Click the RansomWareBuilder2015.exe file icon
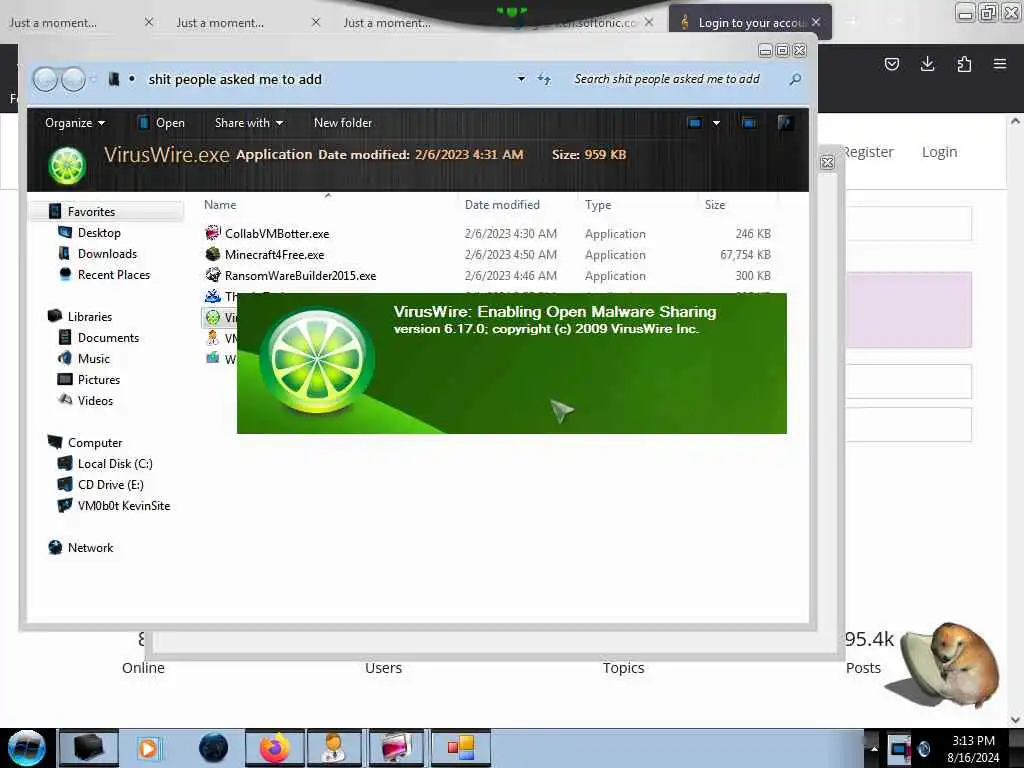The image size is (1024, 768). (x=213, y=275)
